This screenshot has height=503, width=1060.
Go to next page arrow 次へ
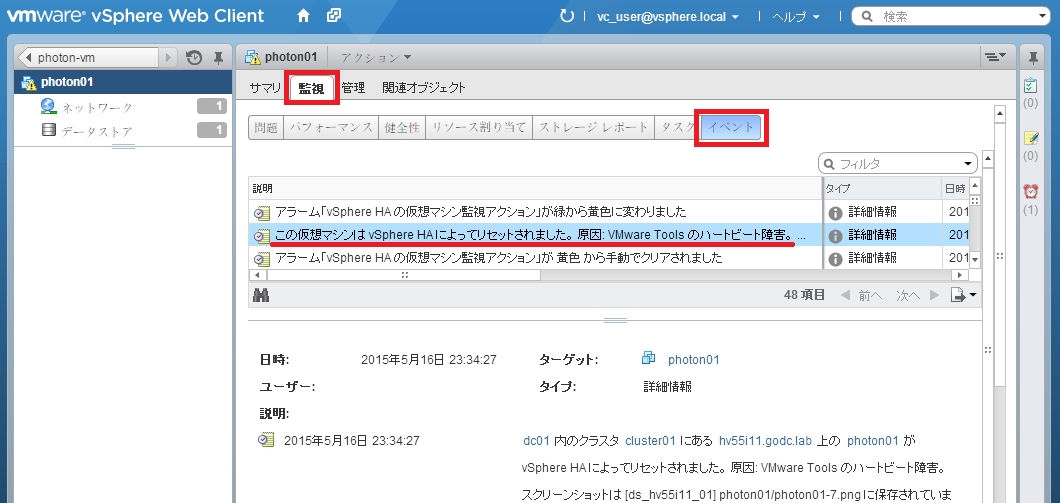(917, 295)
